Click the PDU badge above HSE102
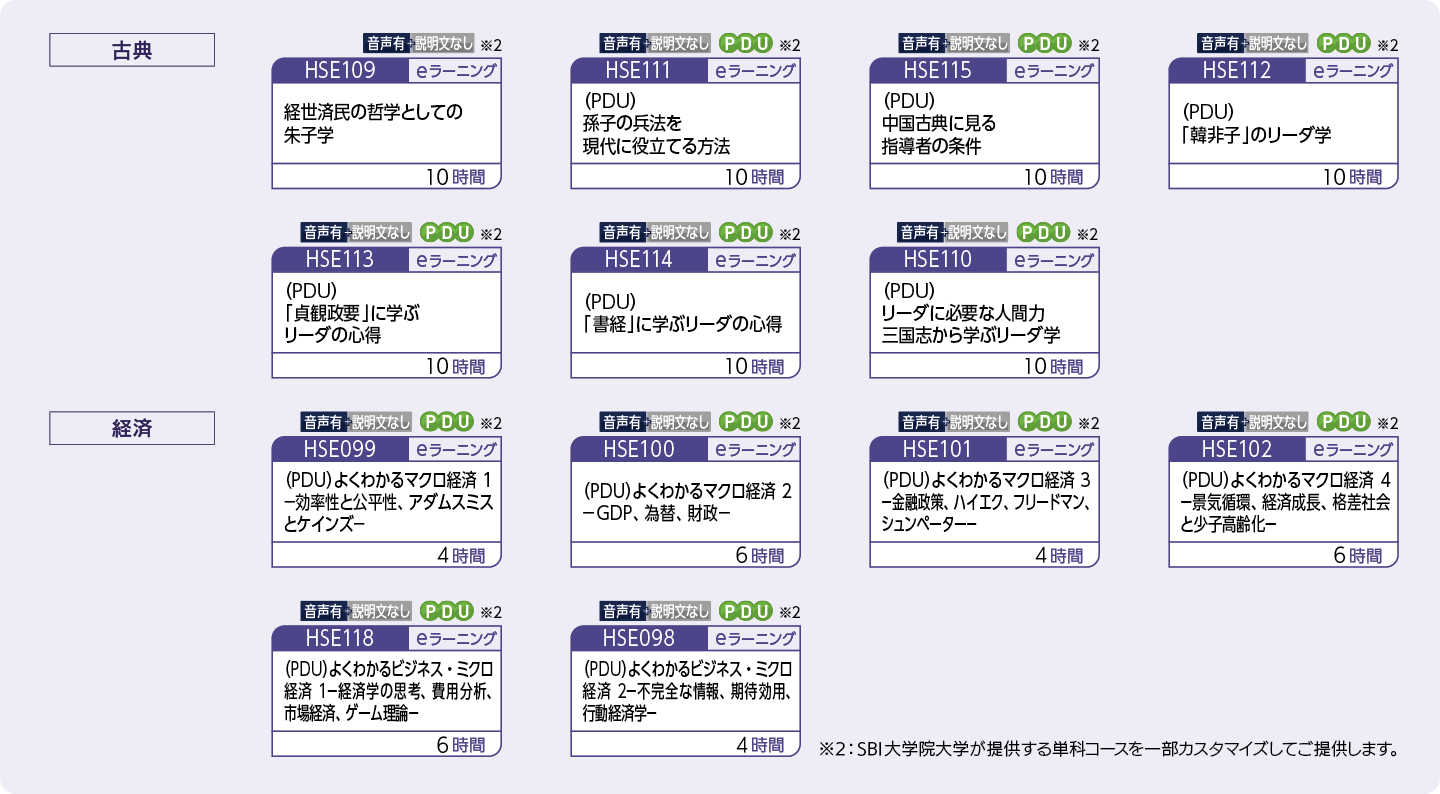1440x794 pixels. click(1343, 422)
